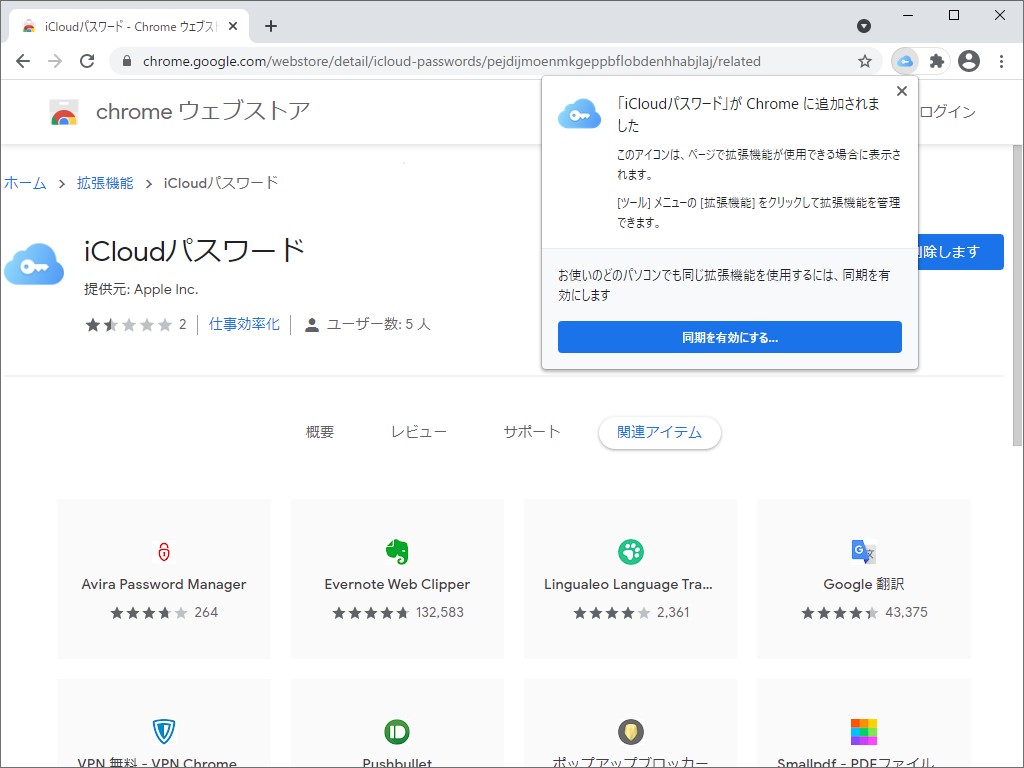
Task: Click the Avira Password Manager shield icon
Action: 163,551
